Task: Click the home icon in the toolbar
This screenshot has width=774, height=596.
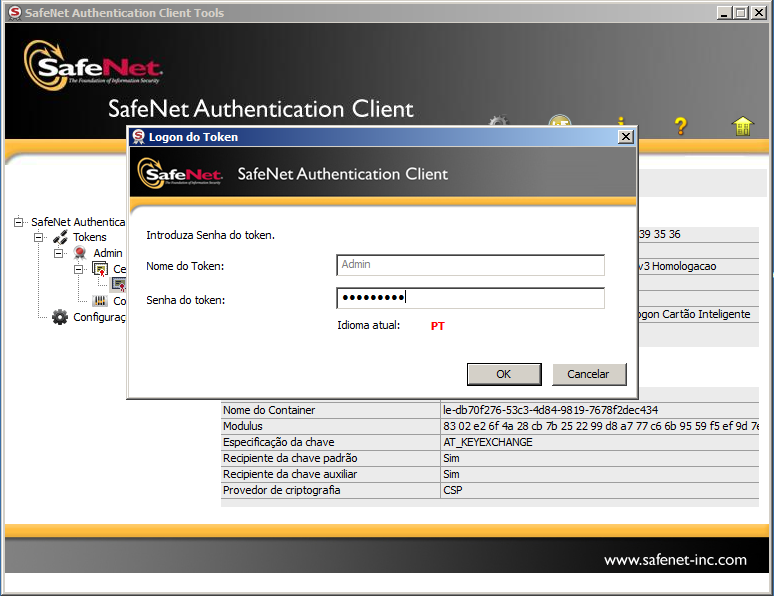Action: 742,126
